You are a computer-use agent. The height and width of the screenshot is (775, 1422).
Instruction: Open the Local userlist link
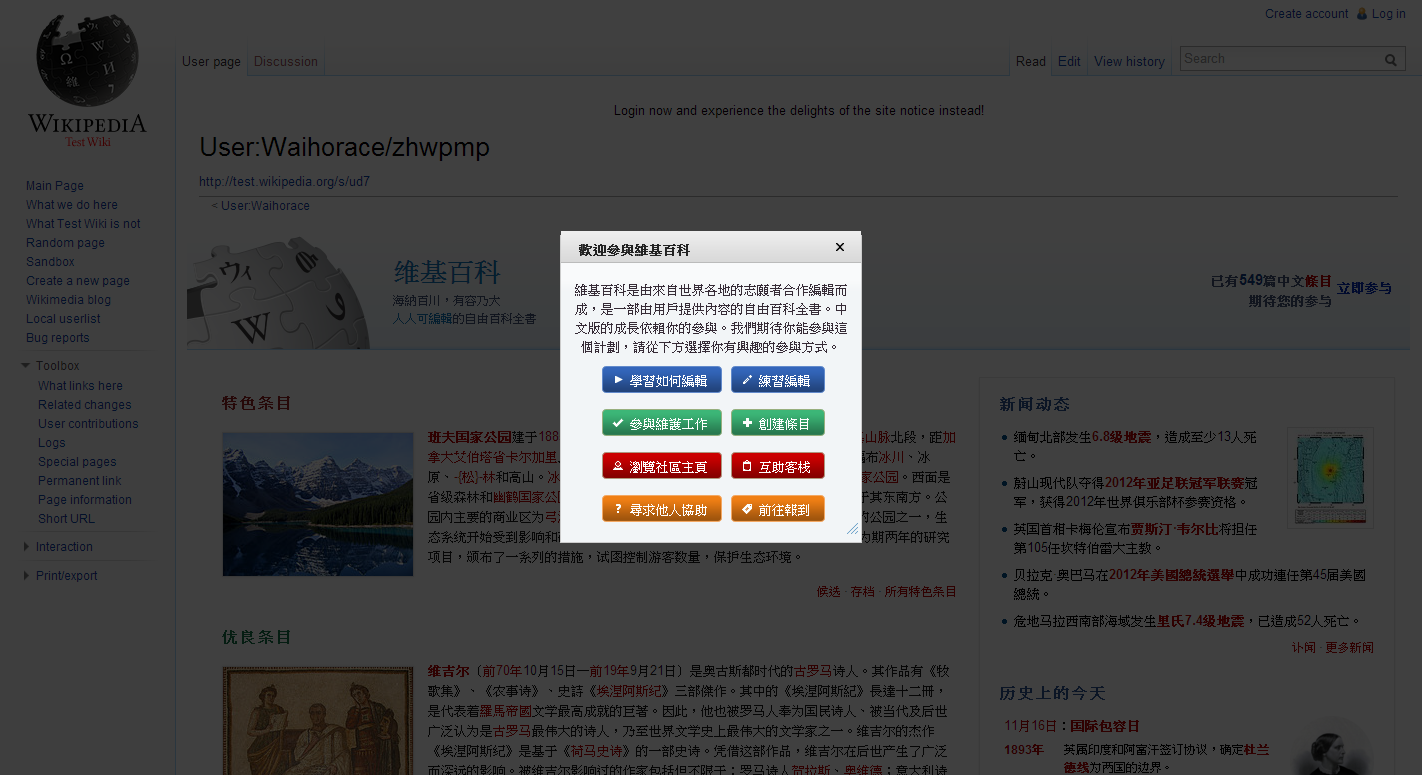tap(63, 319)
